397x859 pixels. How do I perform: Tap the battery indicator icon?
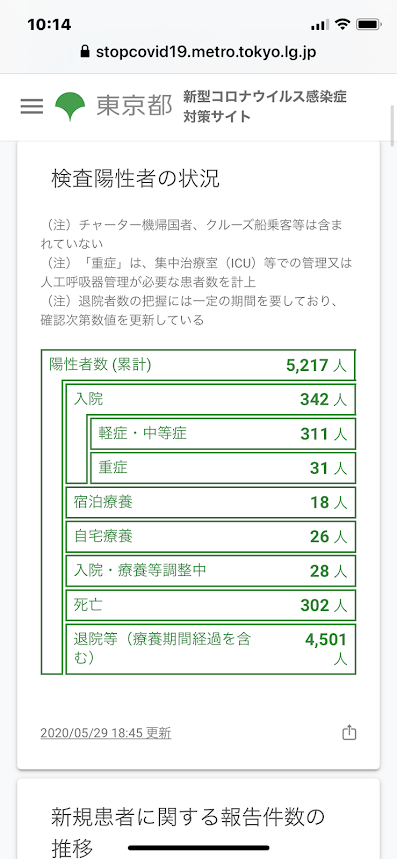(368, 25)
